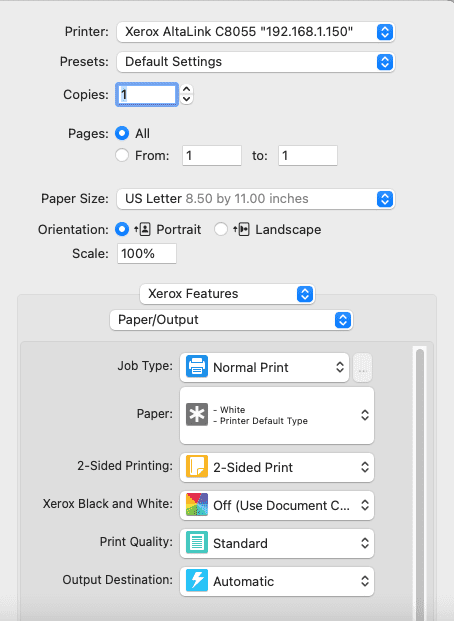454x621 pixels.
Task: Click the Paper asterisk icon
Action: (197, 415)
